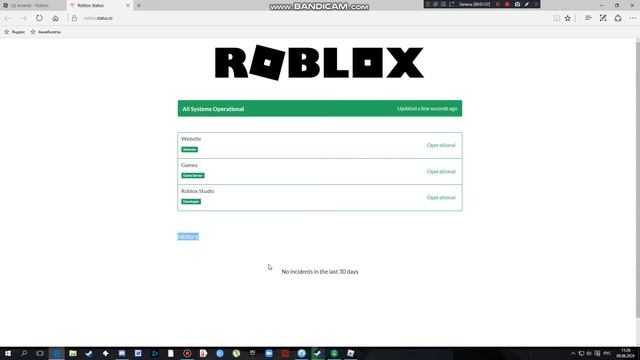
Task: Click the green Website tag badge
Action: click(189, 149)
